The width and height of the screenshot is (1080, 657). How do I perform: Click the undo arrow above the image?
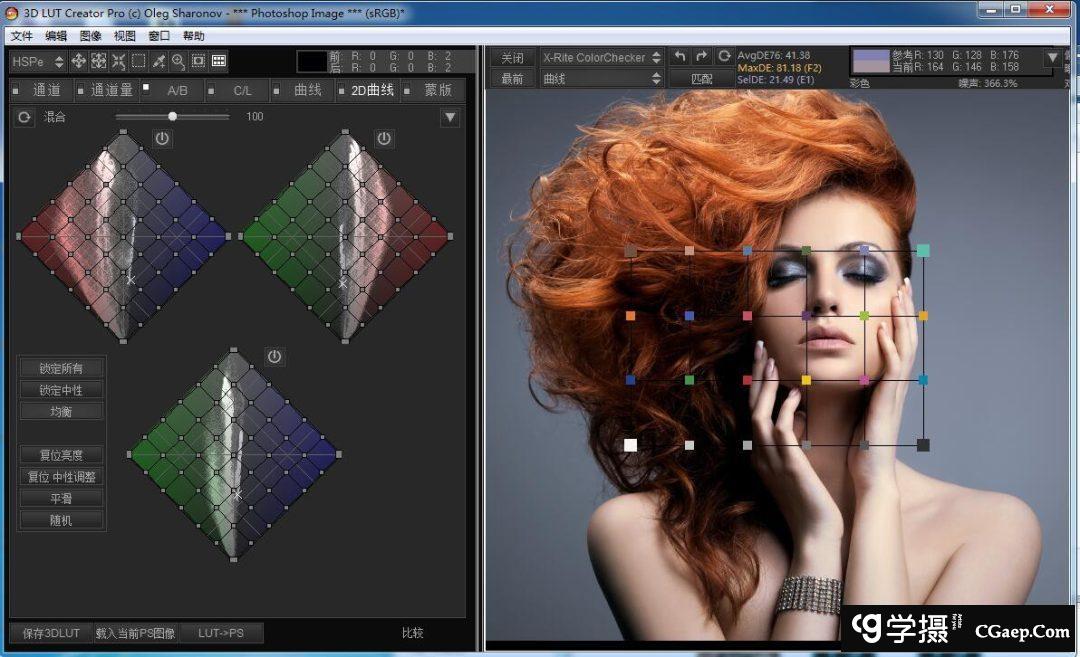[680, 57]
